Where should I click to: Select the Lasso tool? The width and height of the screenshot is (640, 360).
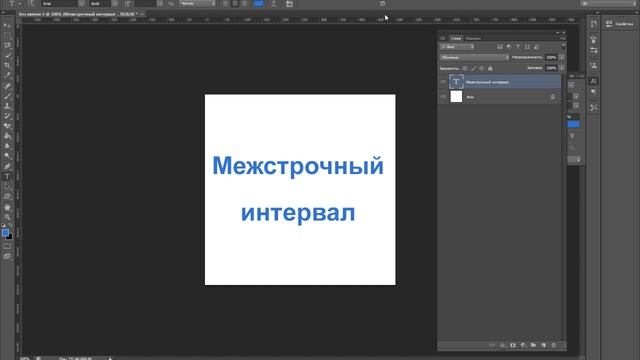coord(7,45)
